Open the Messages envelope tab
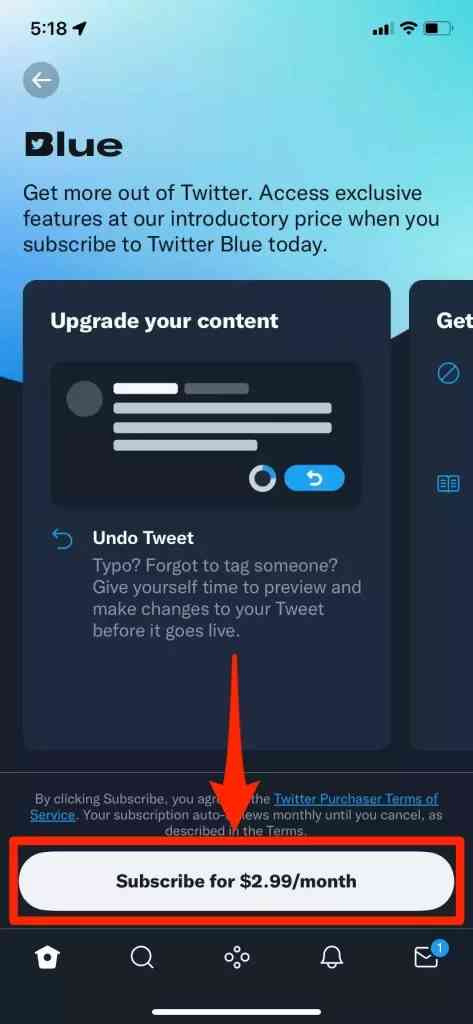Viewport: 473px width, 1024px height. 428,955
